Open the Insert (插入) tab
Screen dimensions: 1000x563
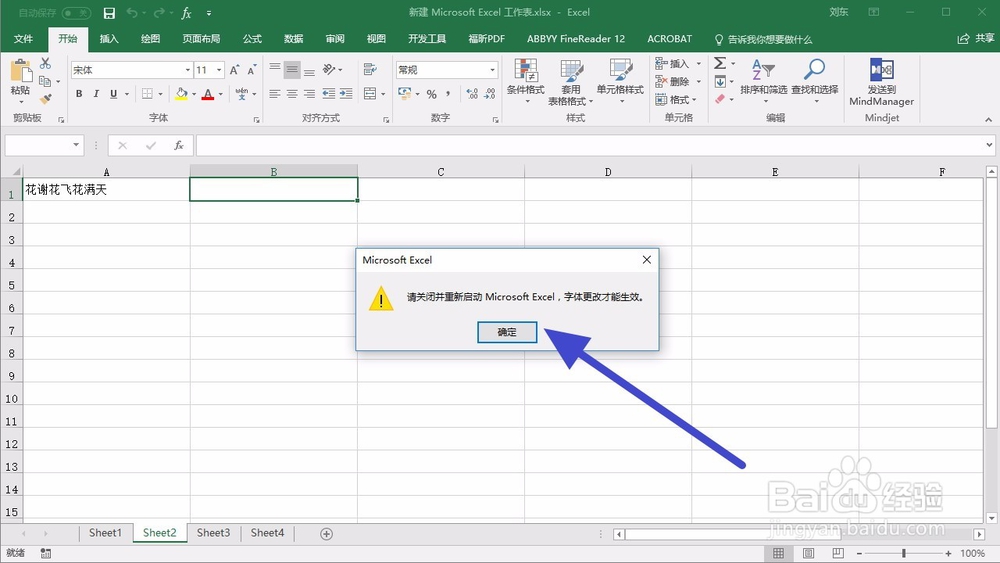coord(109,39)
